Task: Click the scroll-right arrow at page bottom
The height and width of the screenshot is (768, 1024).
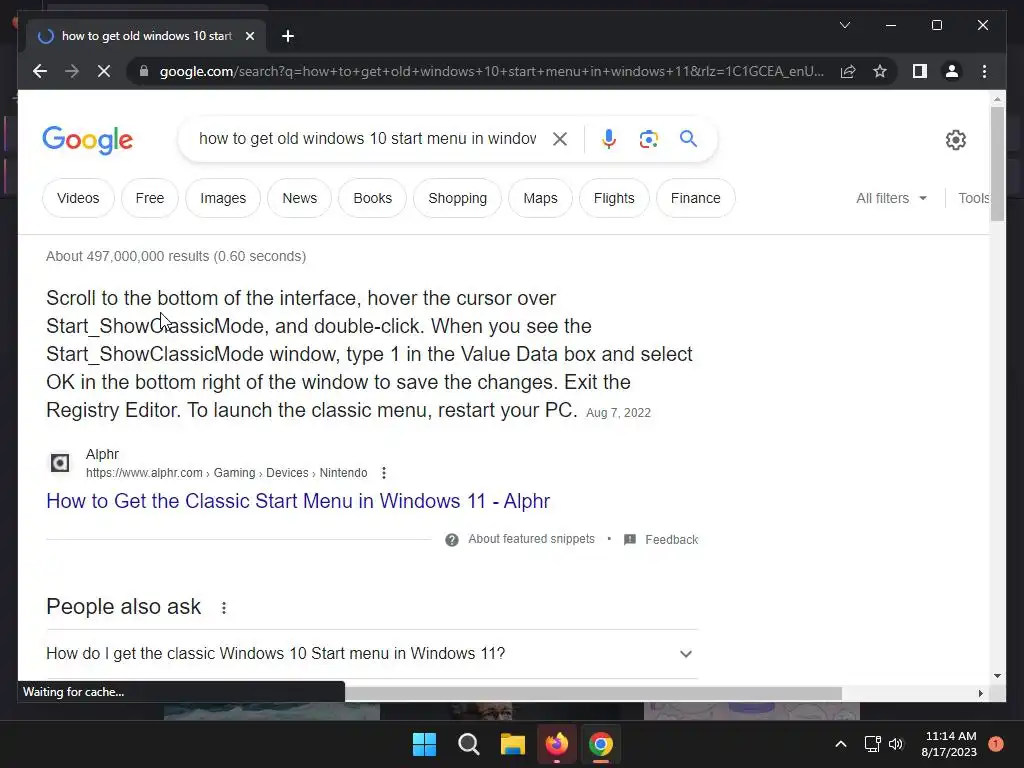Action: pos(980,694)
